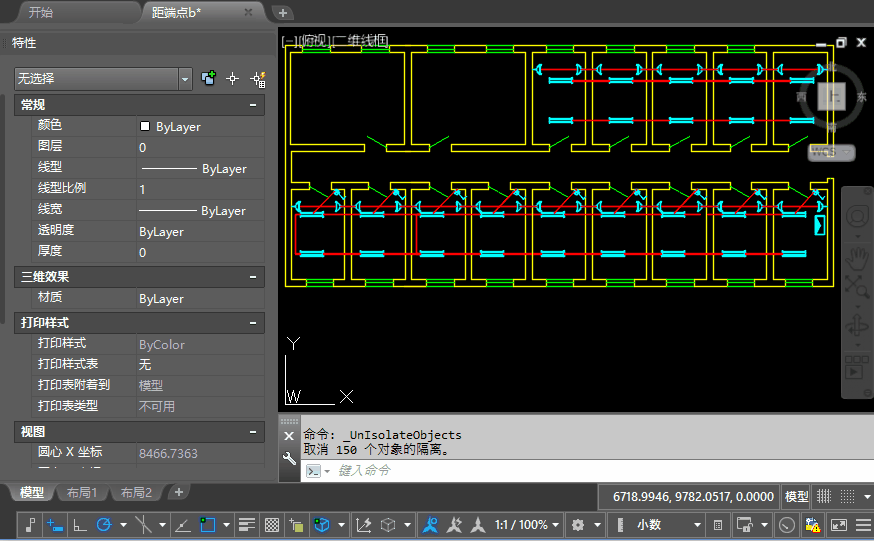This screenshot has height=541, width=874.
Task: Select the Pan hand tool in navigation bar
Action: (x=857, y=258)
